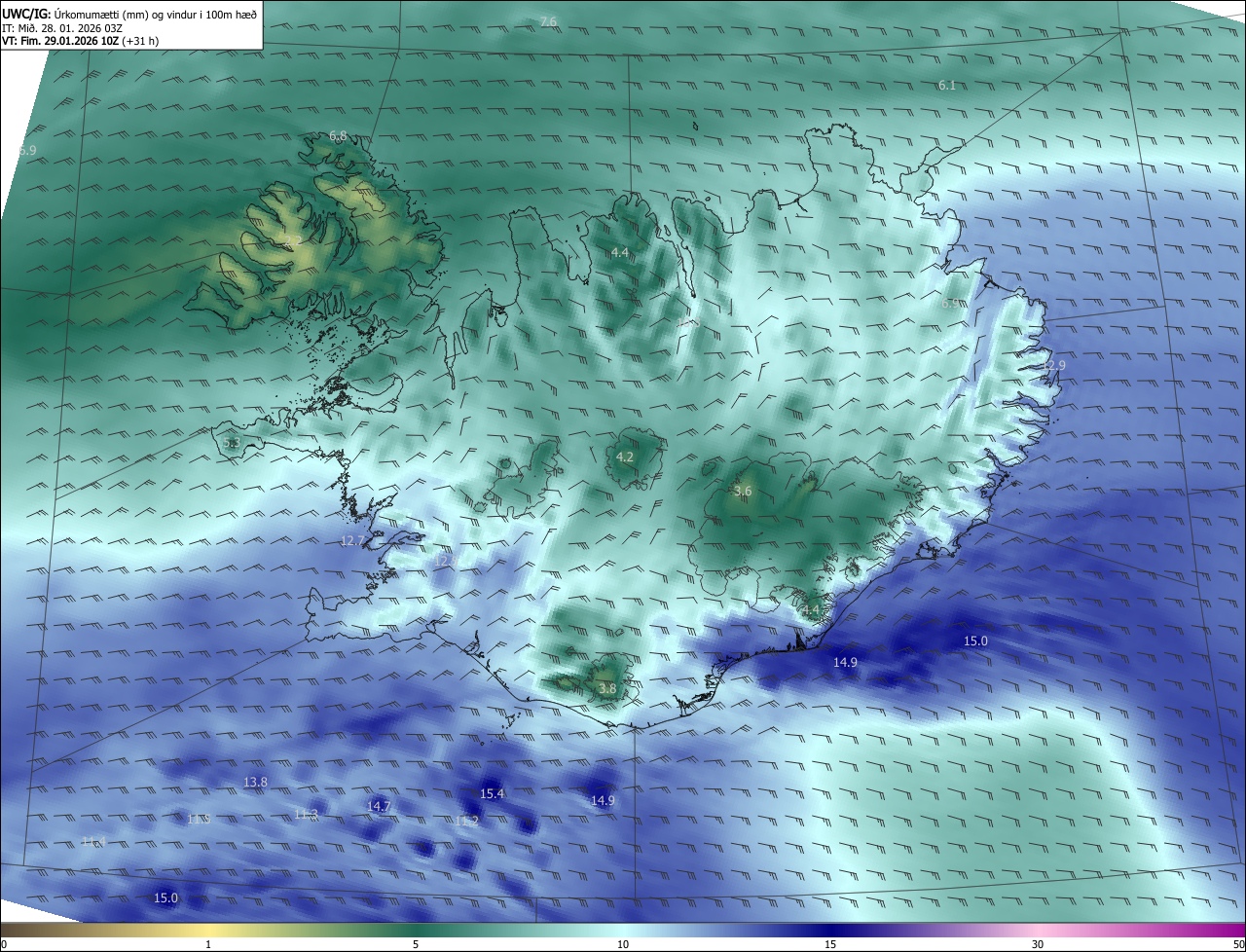Select the 14.9 label just off southeast coast

(x=845, y=662)
